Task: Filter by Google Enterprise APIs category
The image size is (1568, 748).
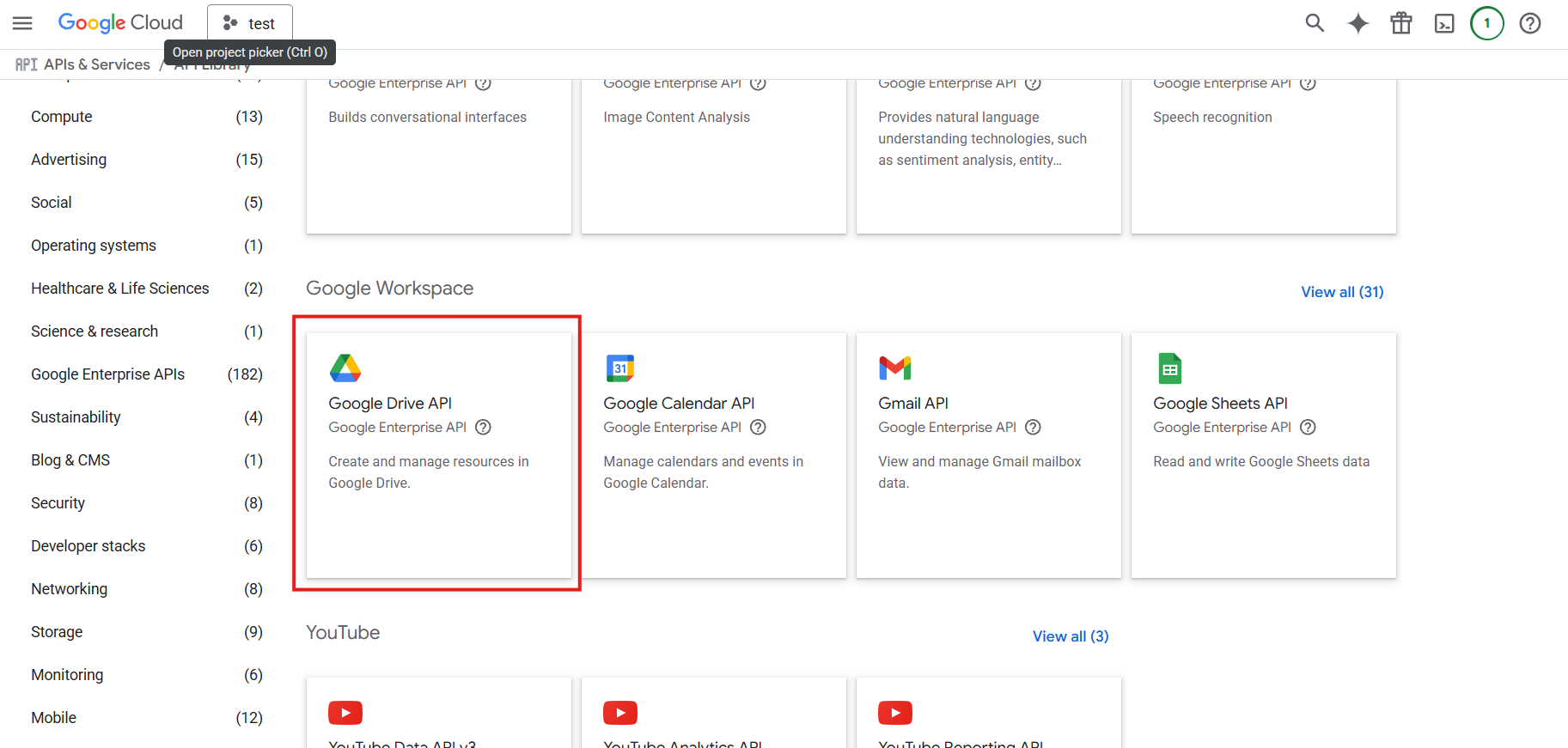Action: pos(108,374)
